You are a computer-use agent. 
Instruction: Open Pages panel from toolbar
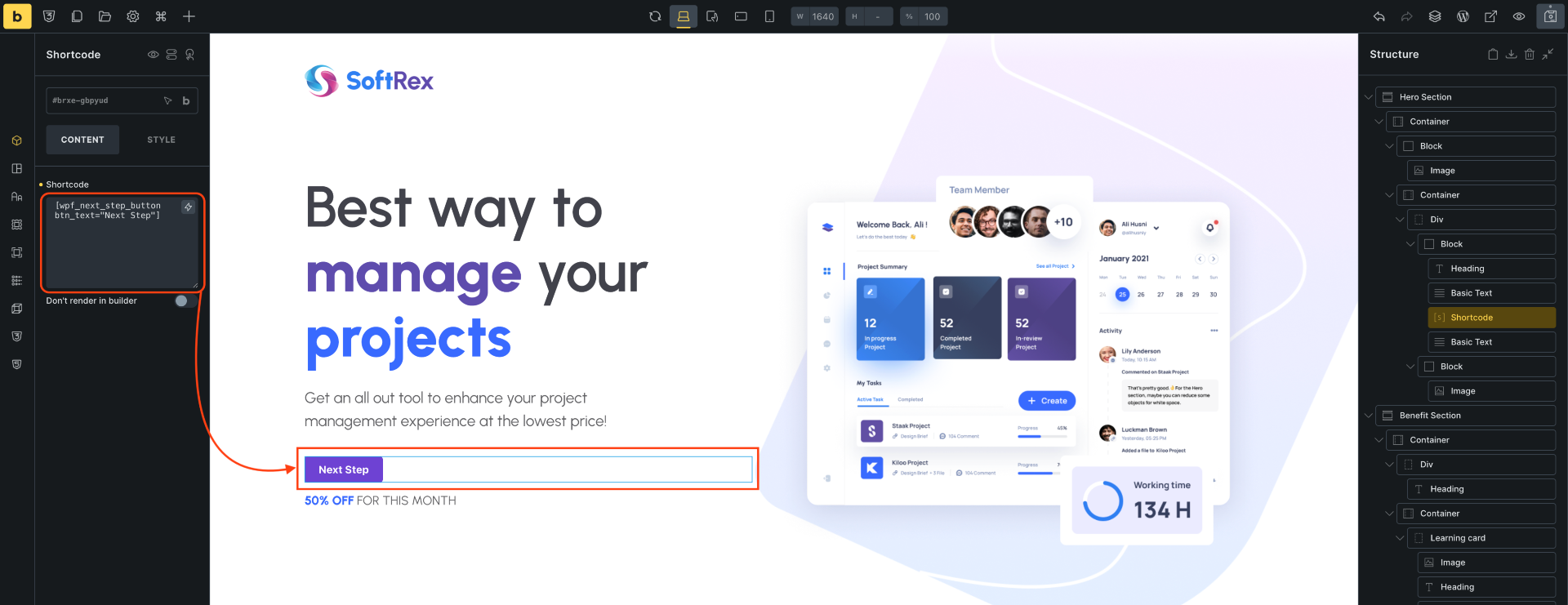77,16
